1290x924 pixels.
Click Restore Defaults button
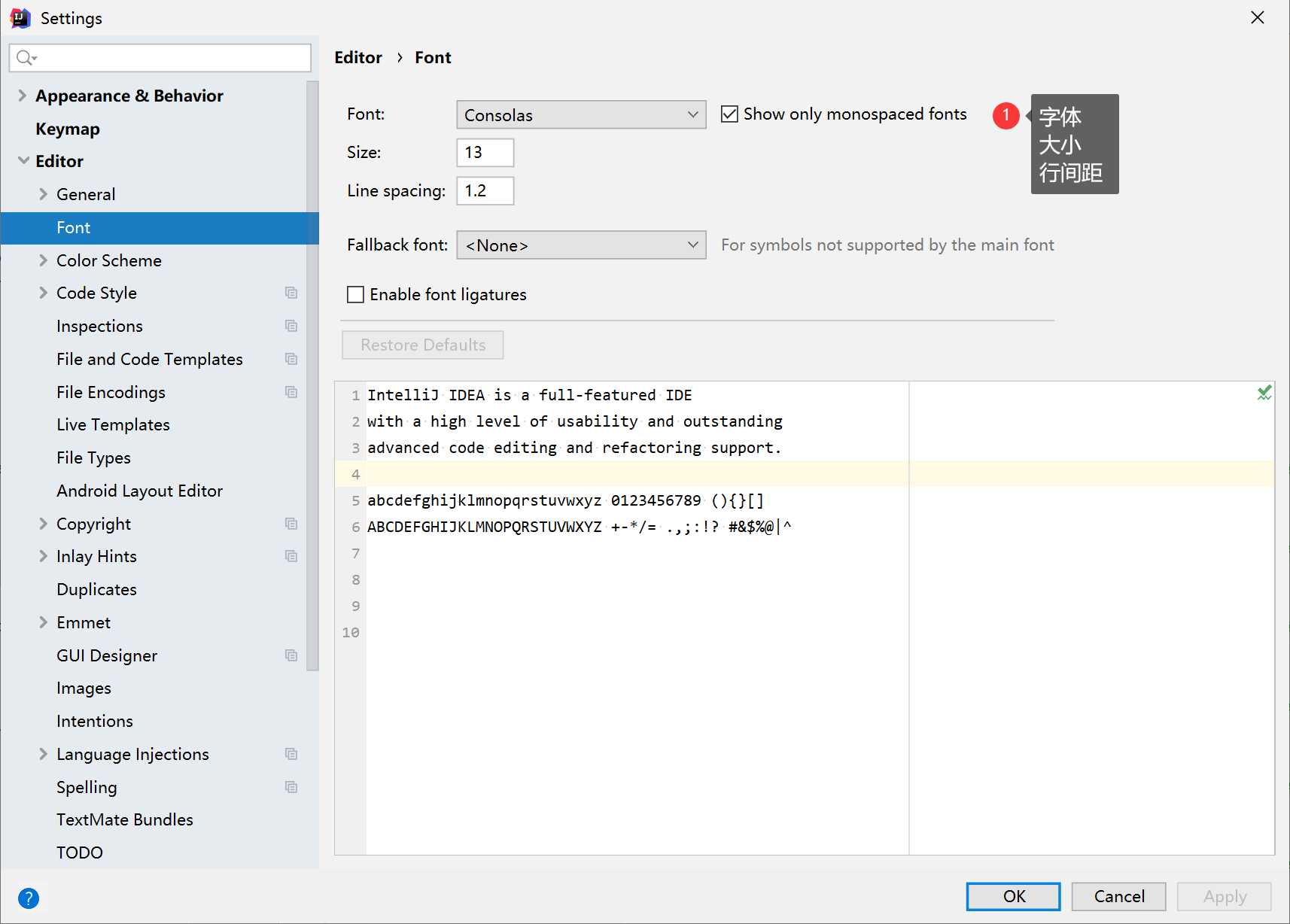tap(423, 345)
